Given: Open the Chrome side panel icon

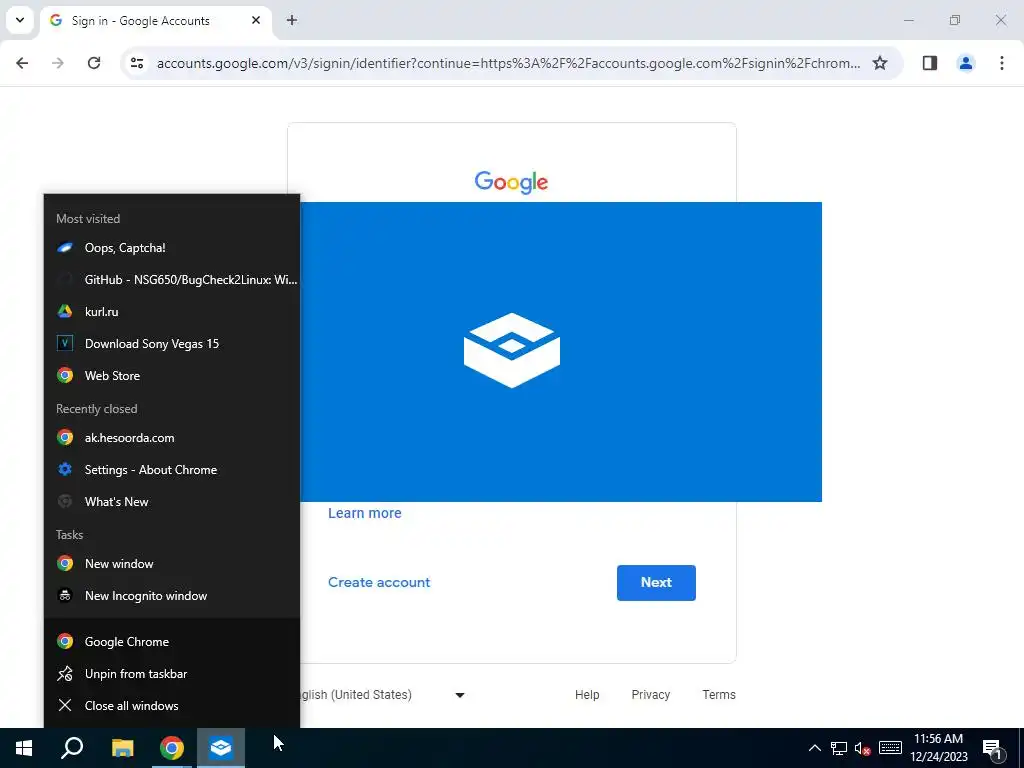Looking at the screenshot, I should click(930, 63).
